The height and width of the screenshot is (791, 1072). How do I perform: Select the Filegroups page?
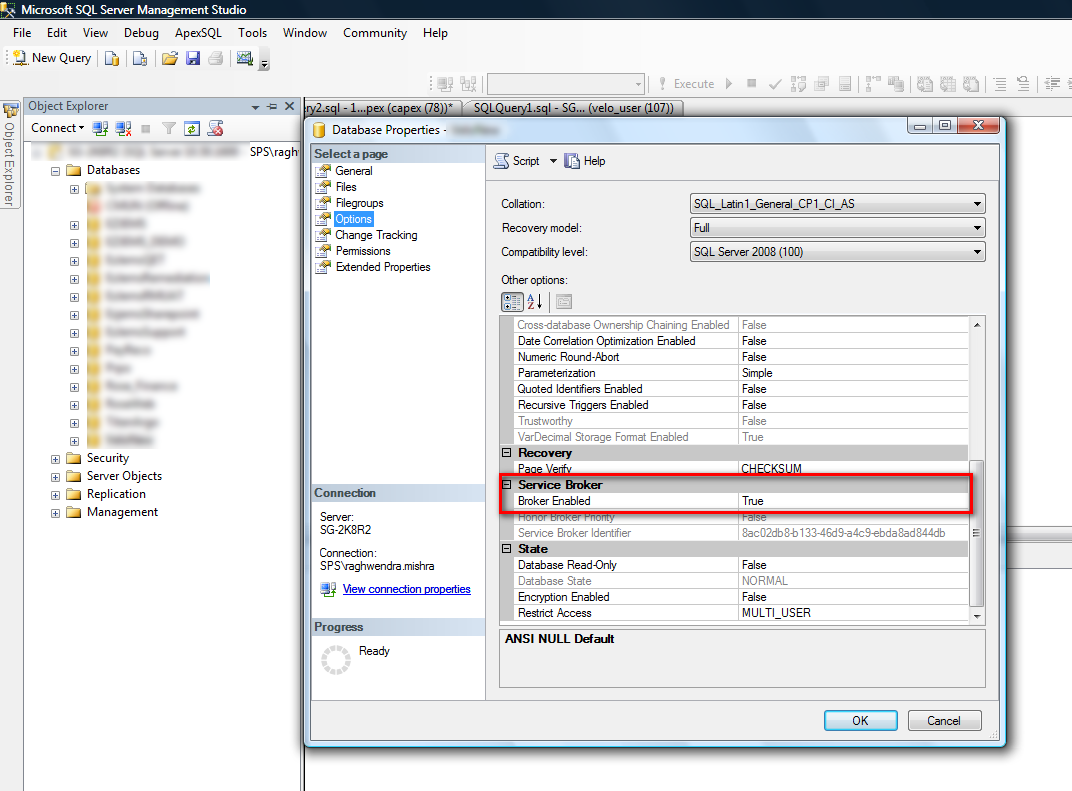(360, 203)
